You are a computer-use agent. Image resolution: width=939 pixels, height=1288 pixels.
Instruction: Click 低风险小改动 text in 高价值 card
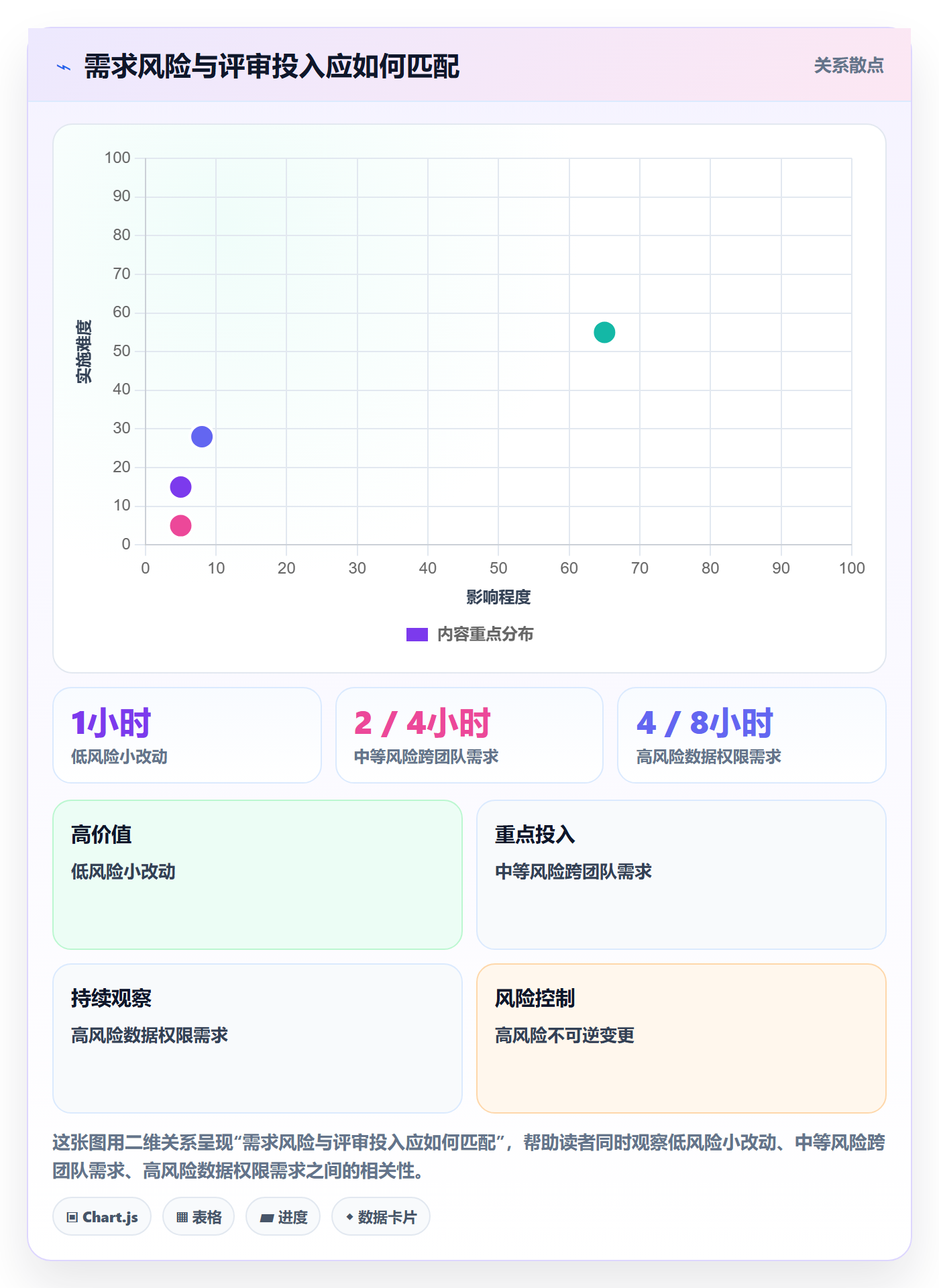(x=123, y=871)
